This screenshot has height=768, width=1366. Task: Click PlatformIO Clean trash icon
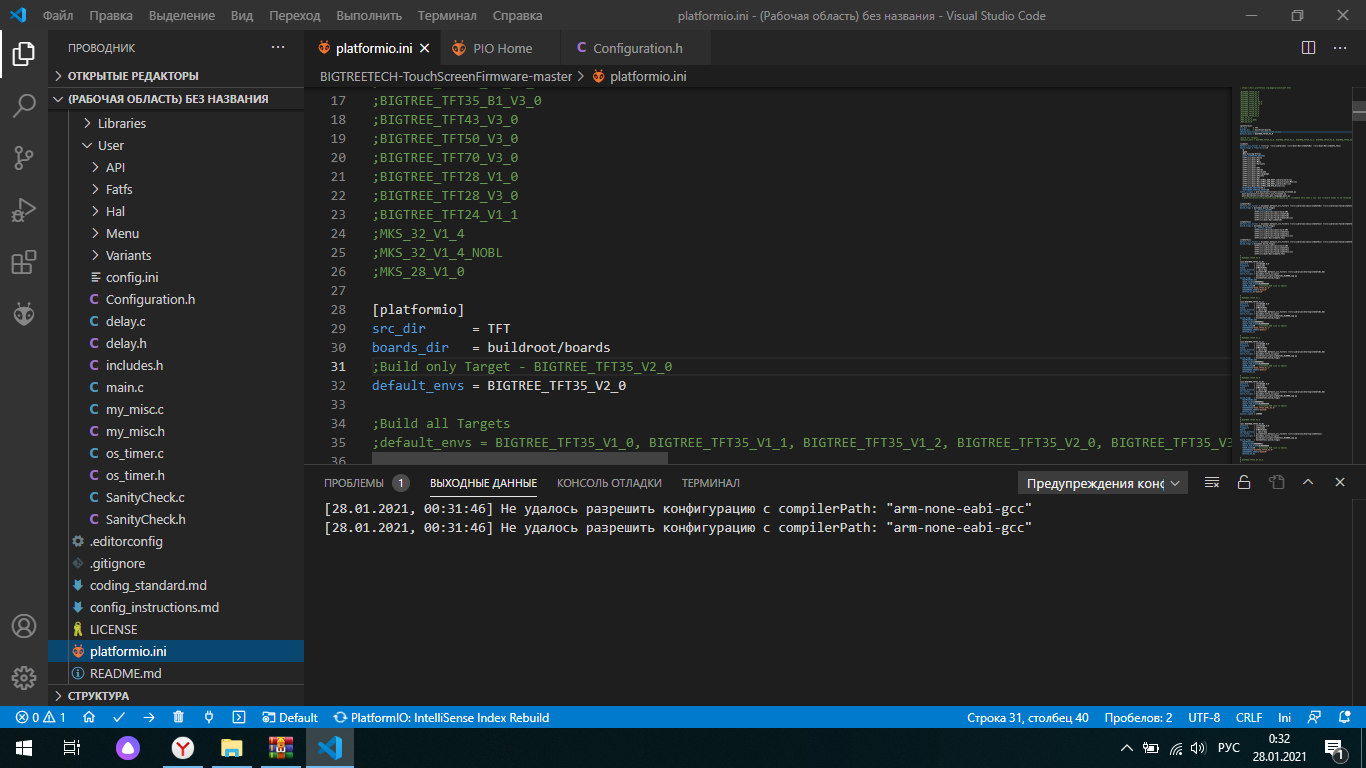click(x=179, y=717)
